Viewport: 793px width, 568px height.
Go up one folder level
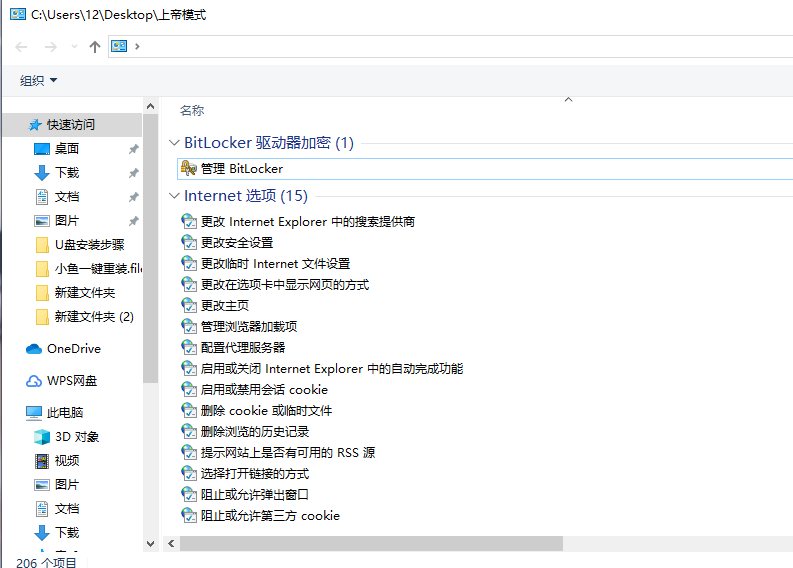coord(95,47)
